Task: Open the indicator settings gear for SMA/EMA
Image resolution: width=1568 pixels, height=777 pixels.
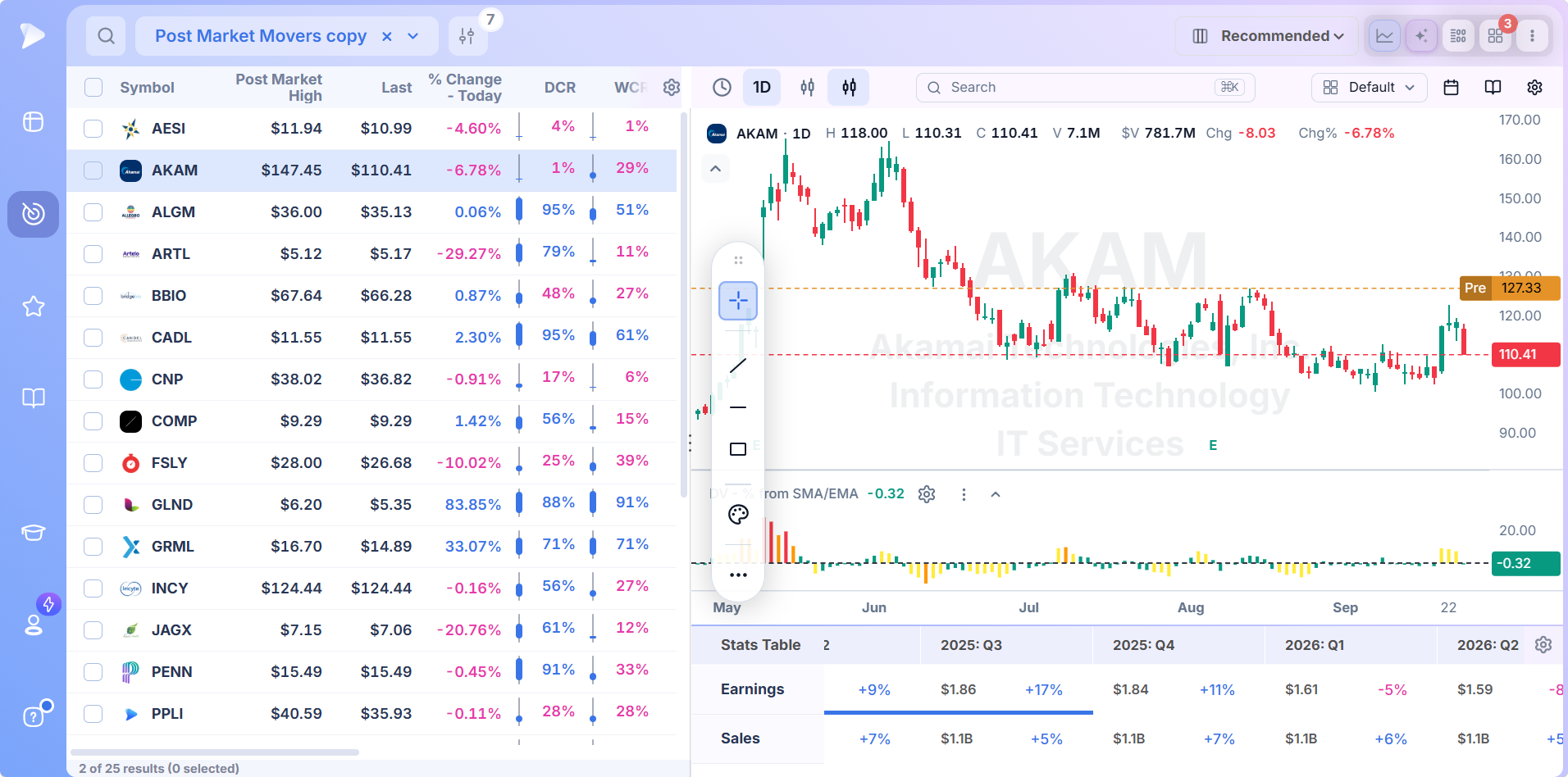Action: point(927,494)
